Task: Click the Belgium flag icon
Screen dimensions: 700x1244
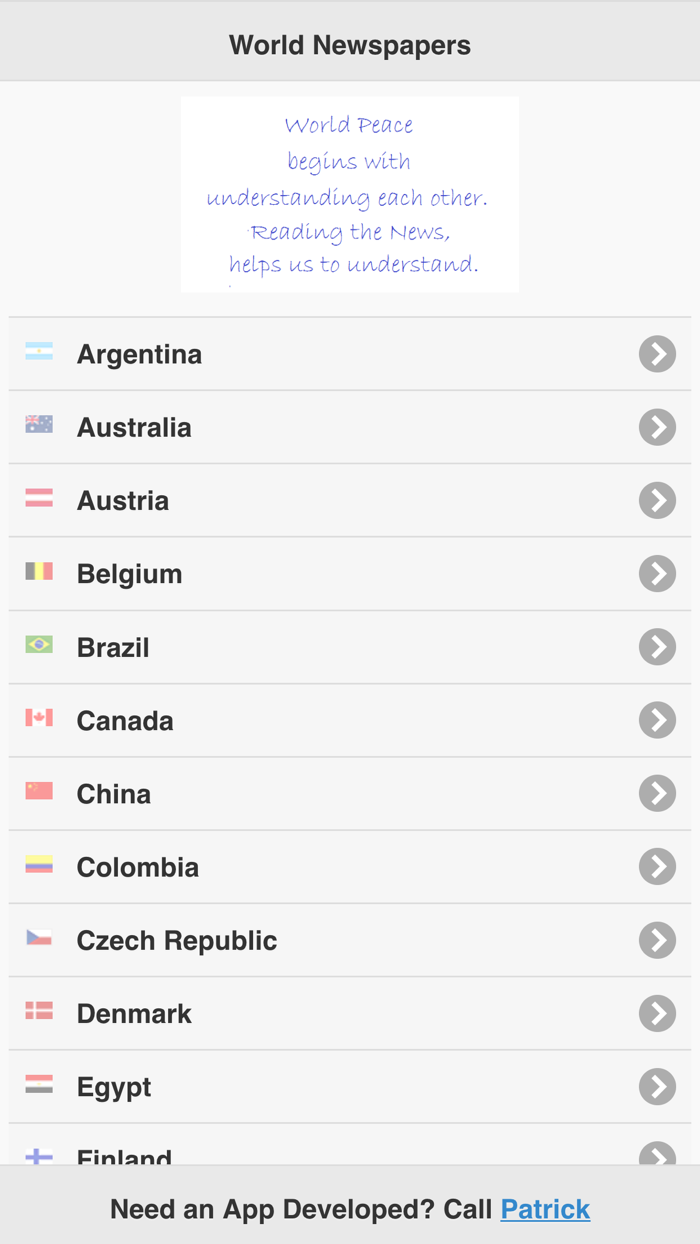Action: tap(38, 573)
